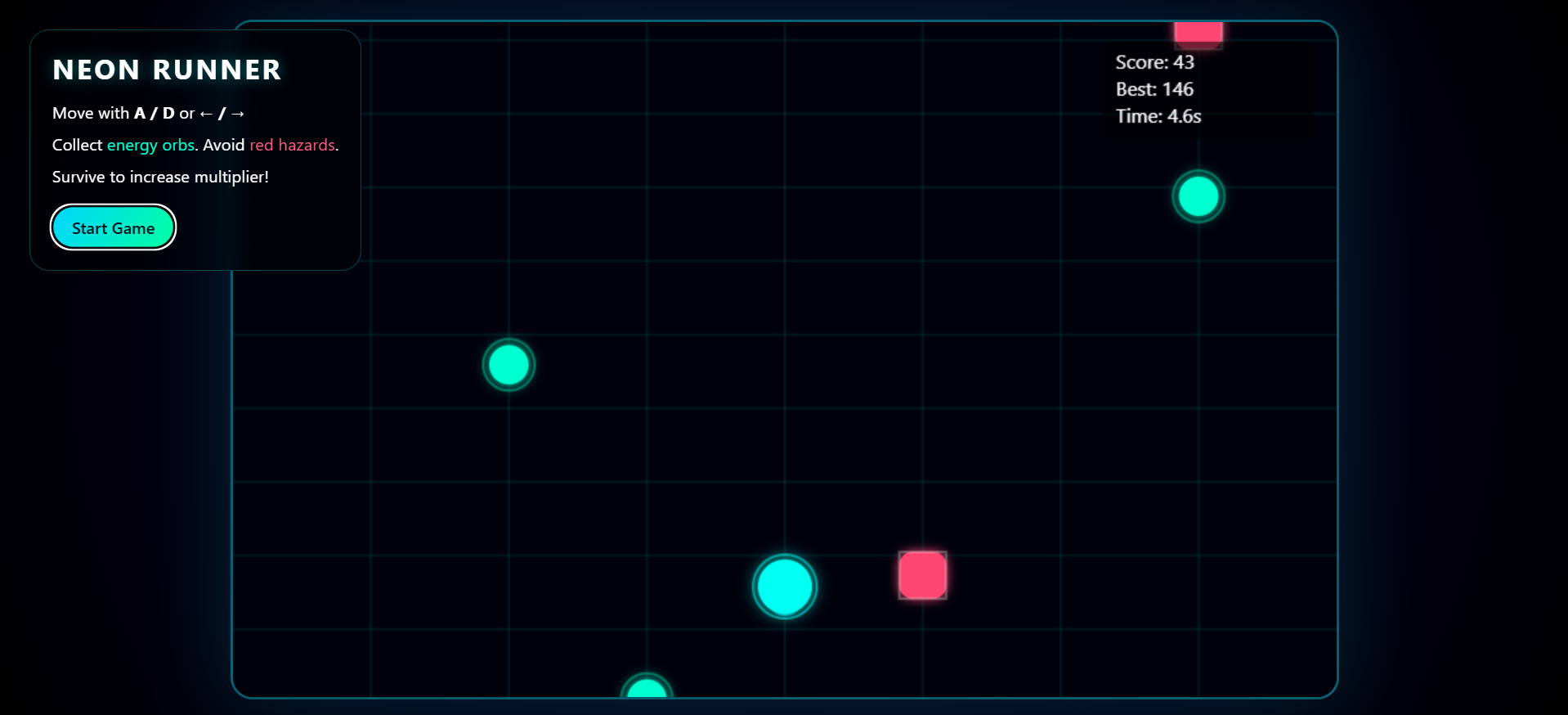Click the 'Best: 146' text
This screenshot has width=1568, height=715.
(1154, 89)
